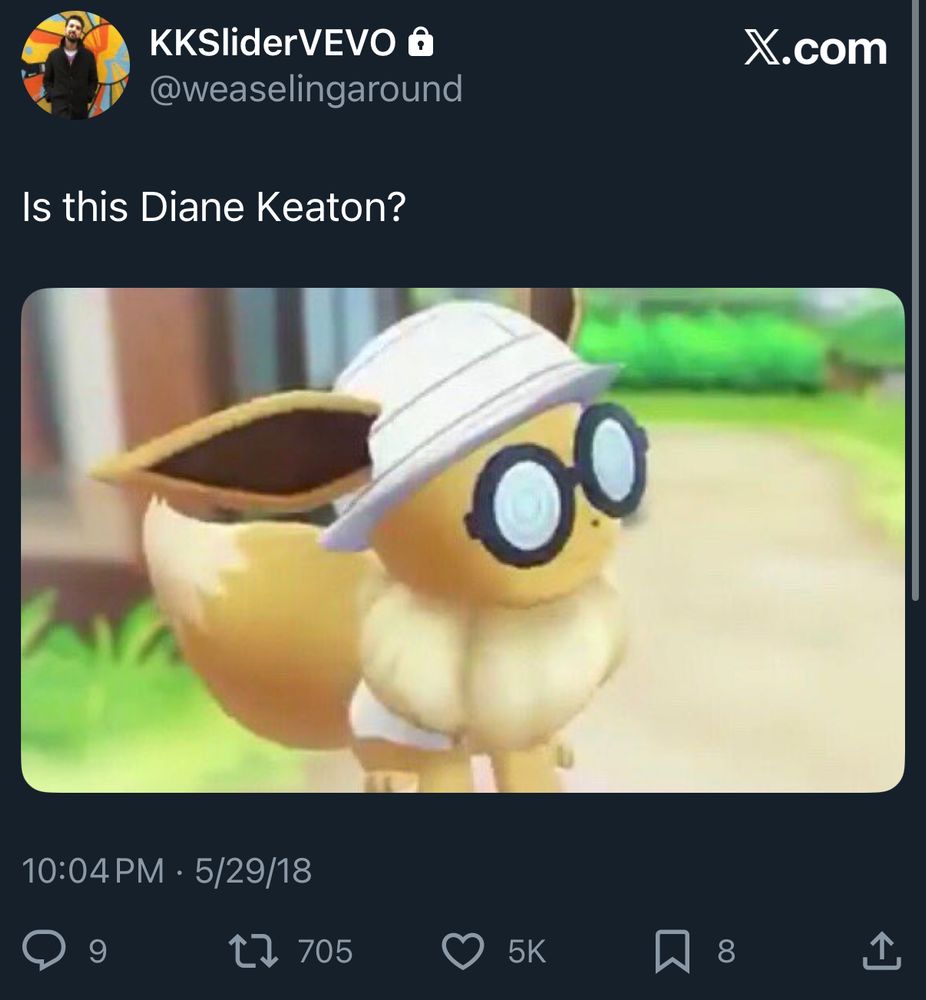
Task: Open the KKSliderVEVO profile picture
Action: [75, 65]
